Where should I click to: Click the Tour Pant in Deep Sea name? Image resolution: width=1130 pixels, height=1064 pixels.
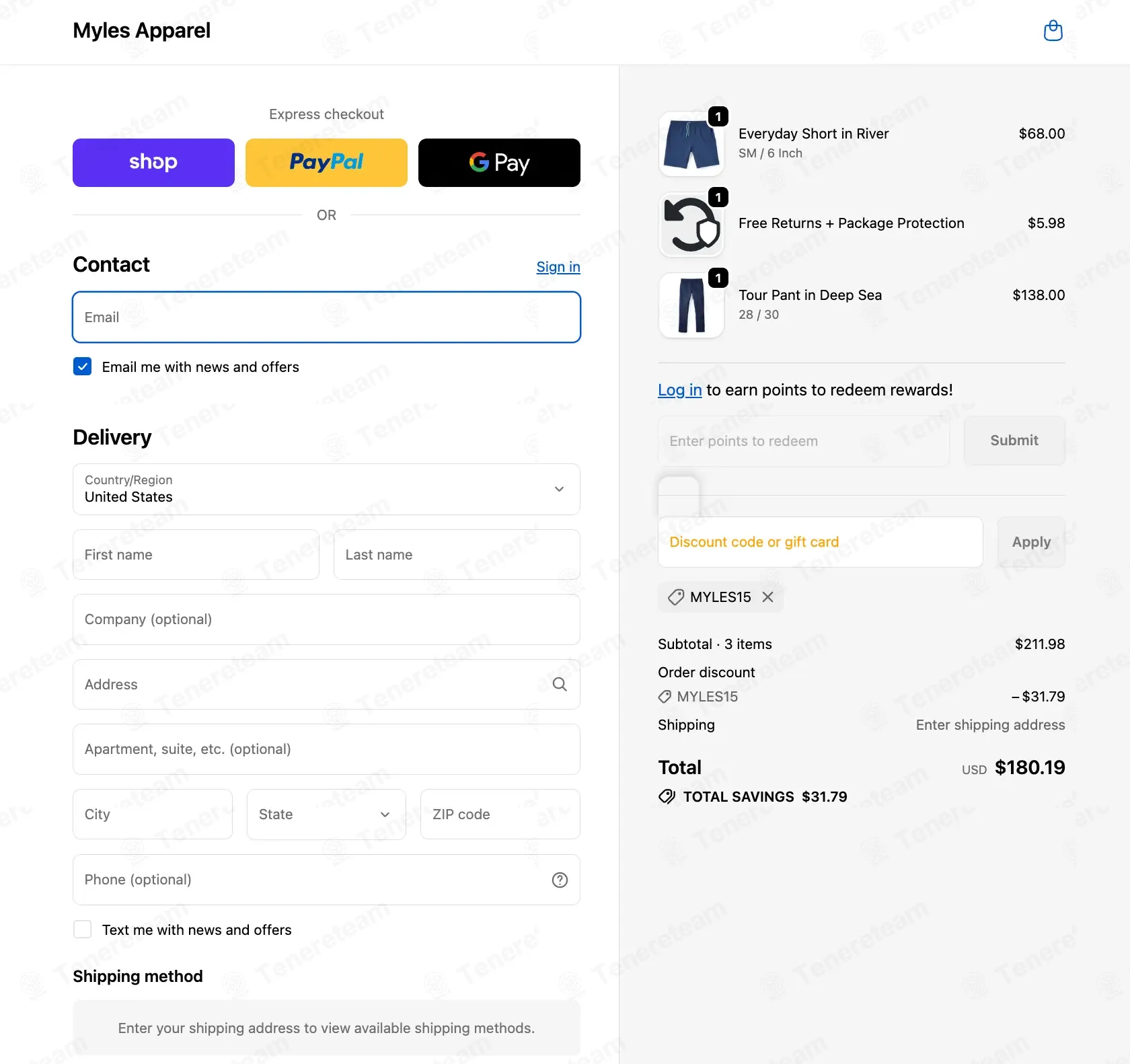[810, 295]
